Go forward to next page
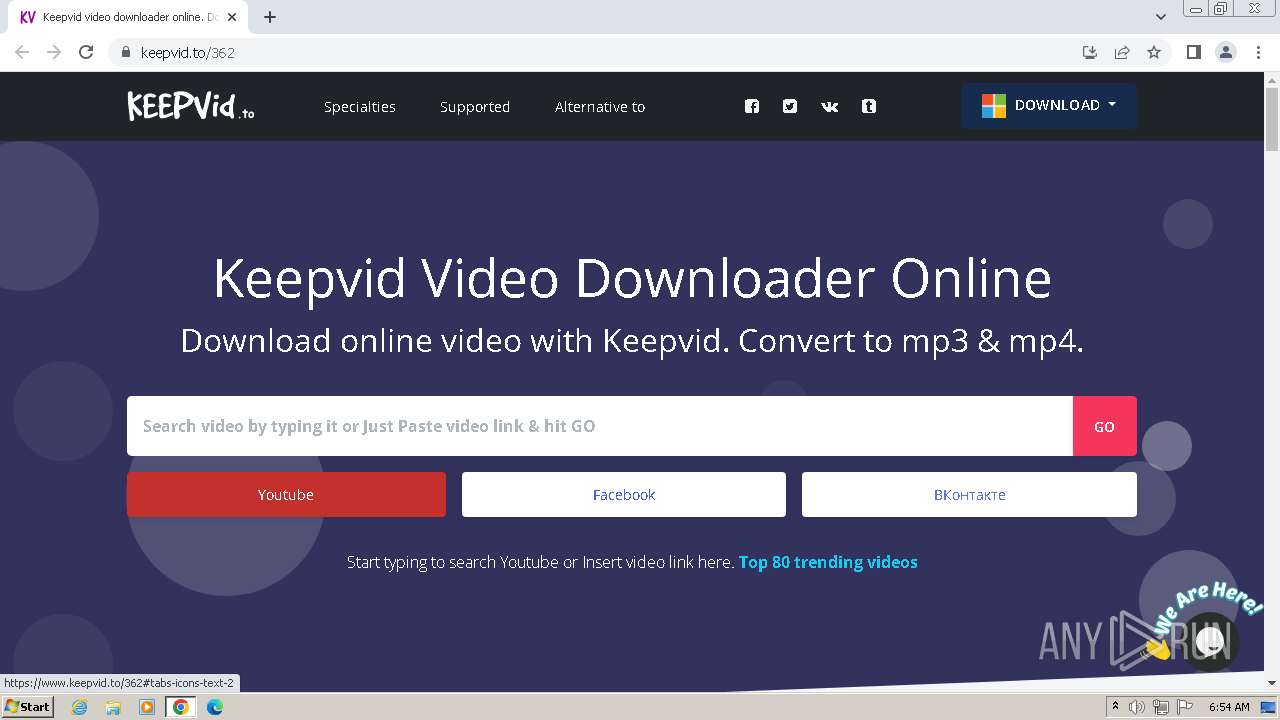Screen dimensions: 1280x720 pos(54,52)
